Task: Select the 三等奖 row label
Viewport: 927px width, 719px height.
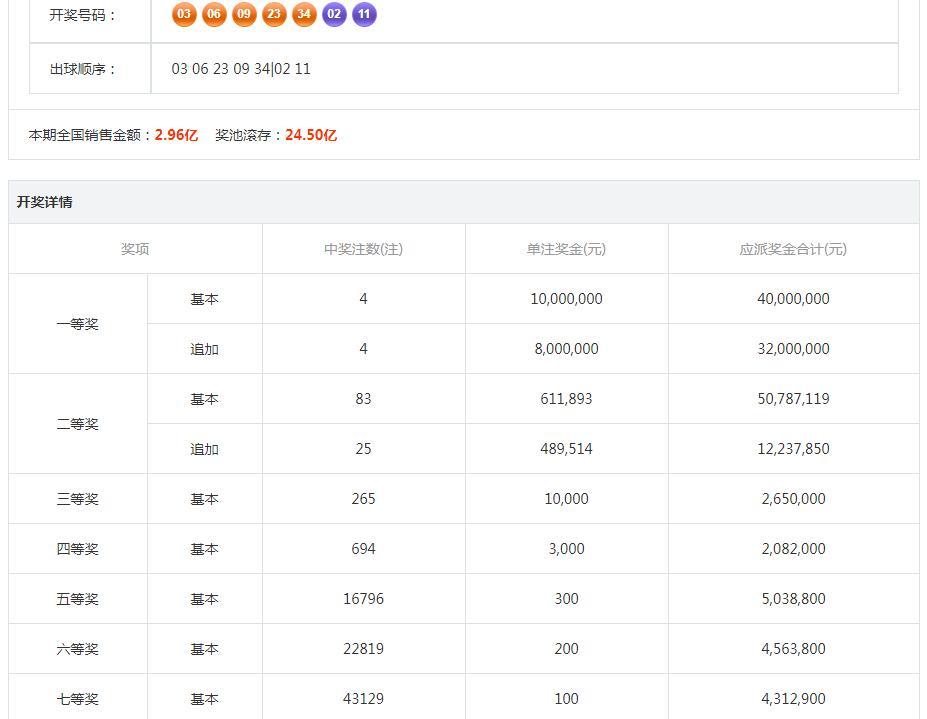Action: coord(77,499)
